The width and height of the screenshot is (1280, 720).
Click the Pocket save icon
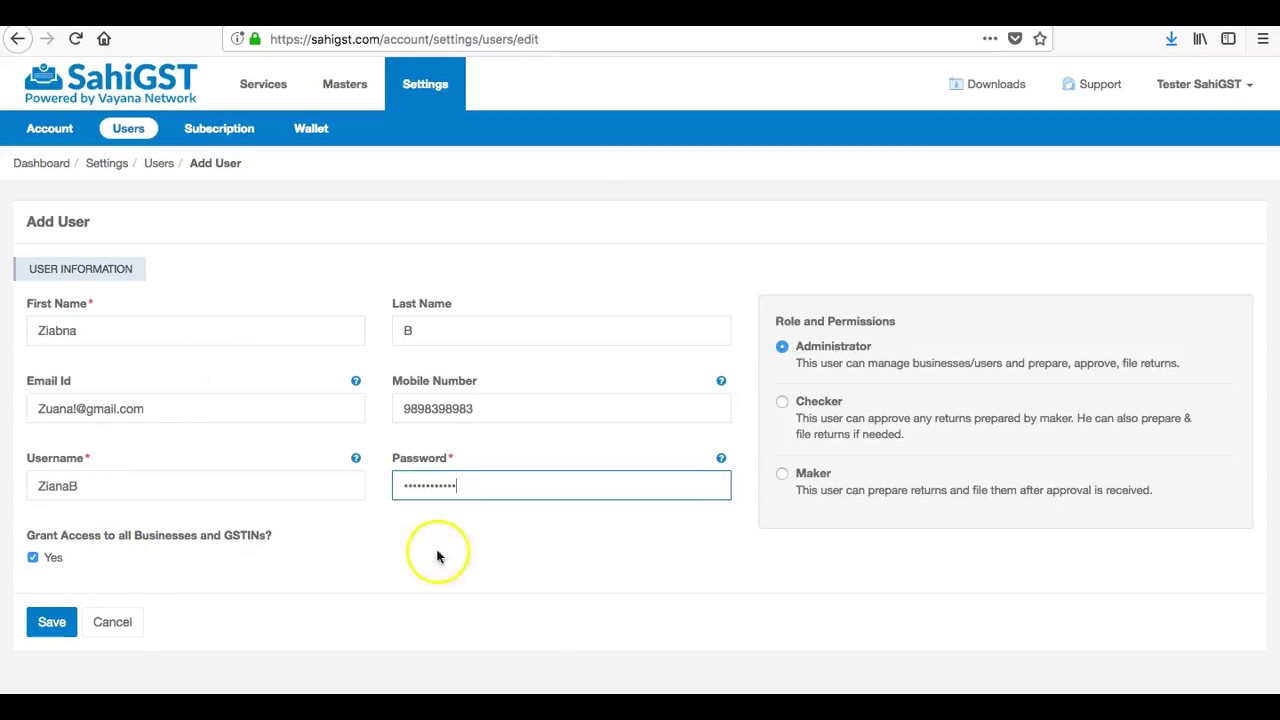[x=1015, y=39]
